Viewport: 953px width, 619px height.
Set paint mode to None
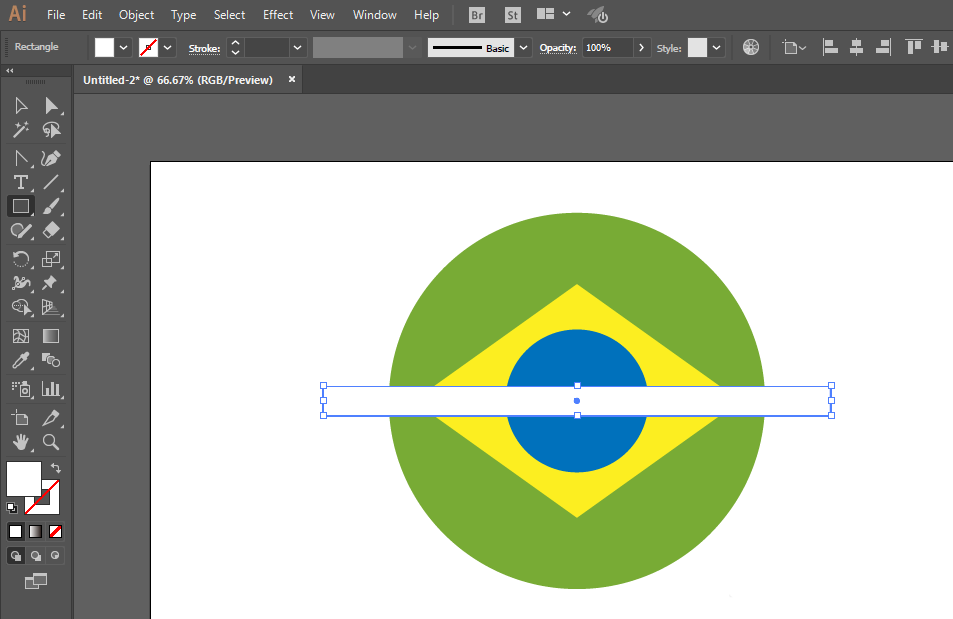click(x=55, y=531)
